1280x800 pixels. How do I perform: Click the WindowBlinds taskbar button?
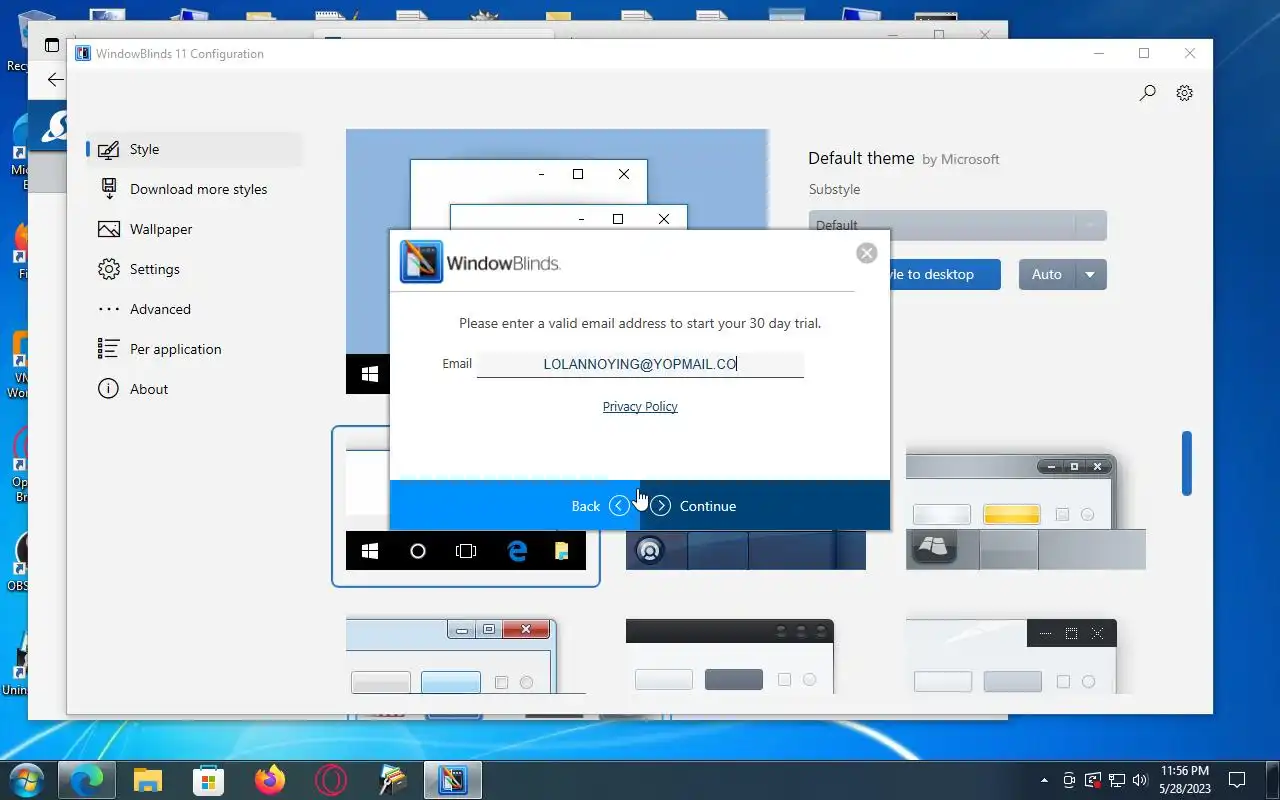(x=453, y=780)
